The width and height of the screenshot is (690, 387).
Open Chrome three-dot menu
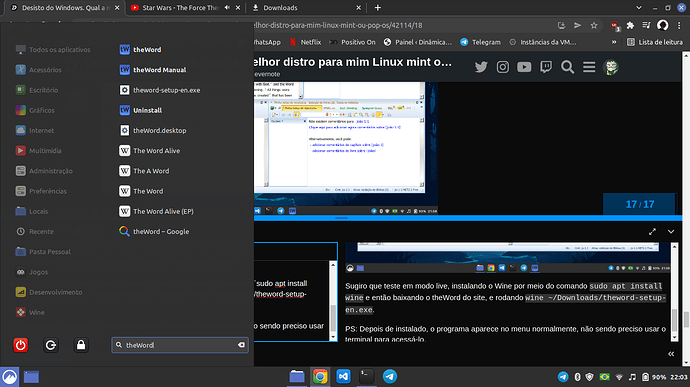click(679, 26)
